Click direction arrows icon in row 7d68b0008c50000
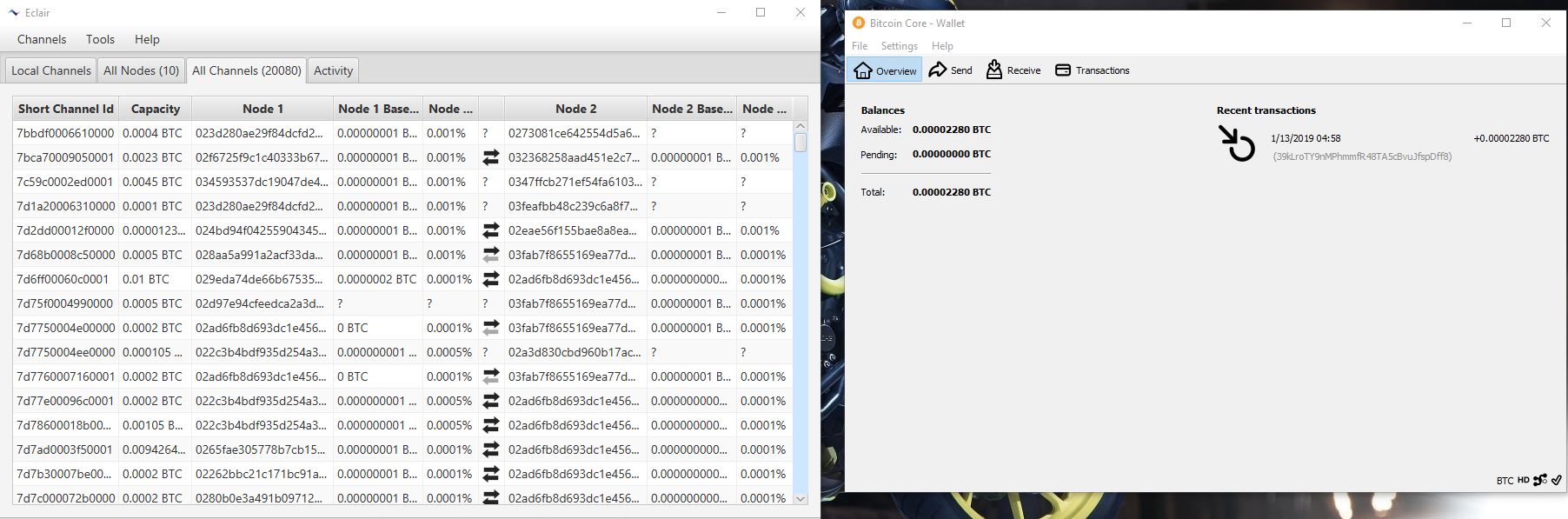Screen dimensions: 1568x519 491,255
